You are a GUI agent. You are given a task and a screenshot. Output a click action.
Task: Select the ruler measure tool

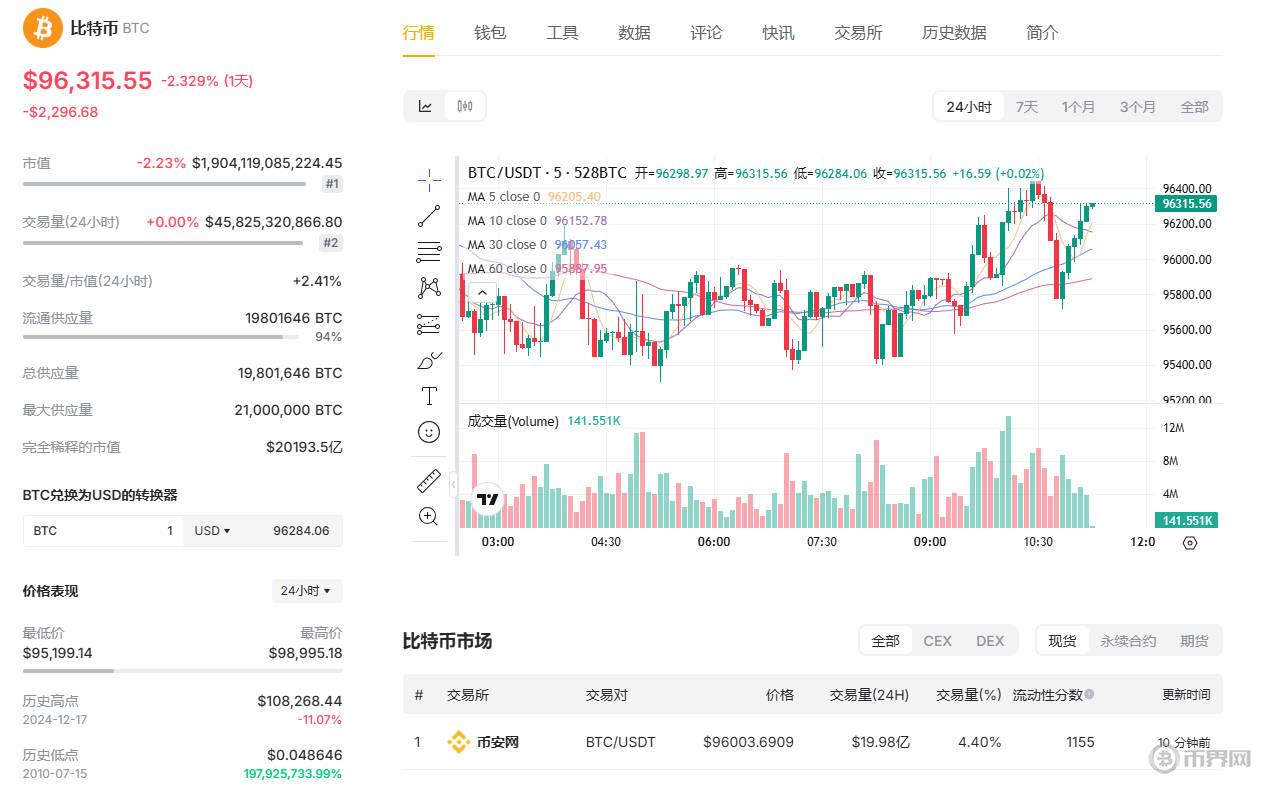click(429, 481)
